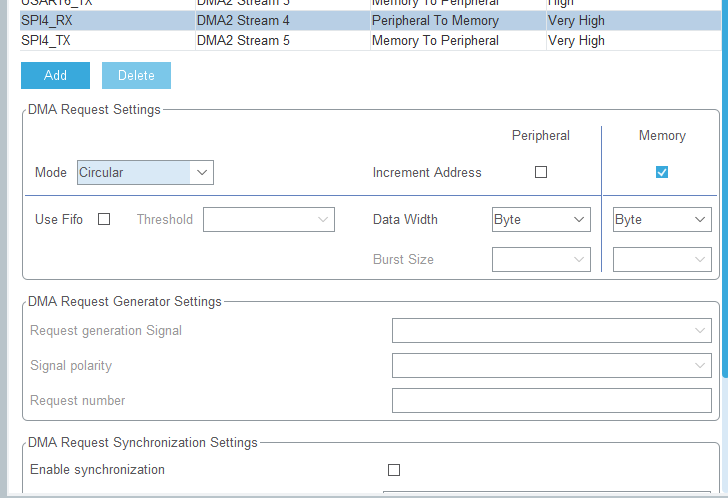728x499 pixels.
Task: Open Memory Data Width Byte dropdown
Action: (662, 220)
